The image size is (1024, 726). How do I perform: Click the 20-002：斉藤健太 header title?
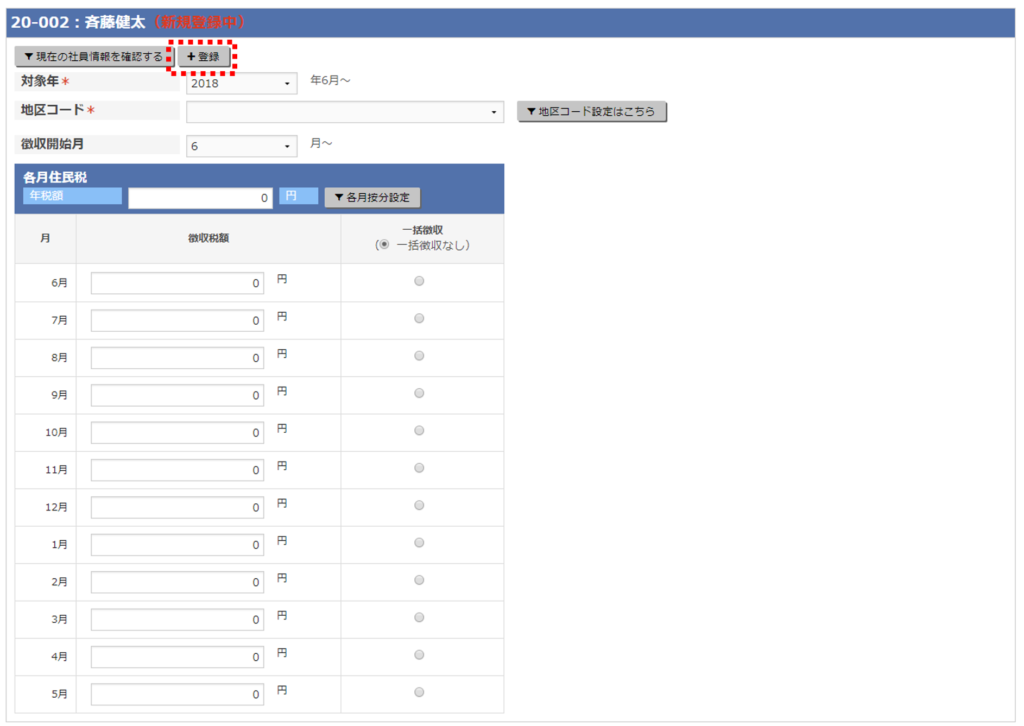click(78, 22)
